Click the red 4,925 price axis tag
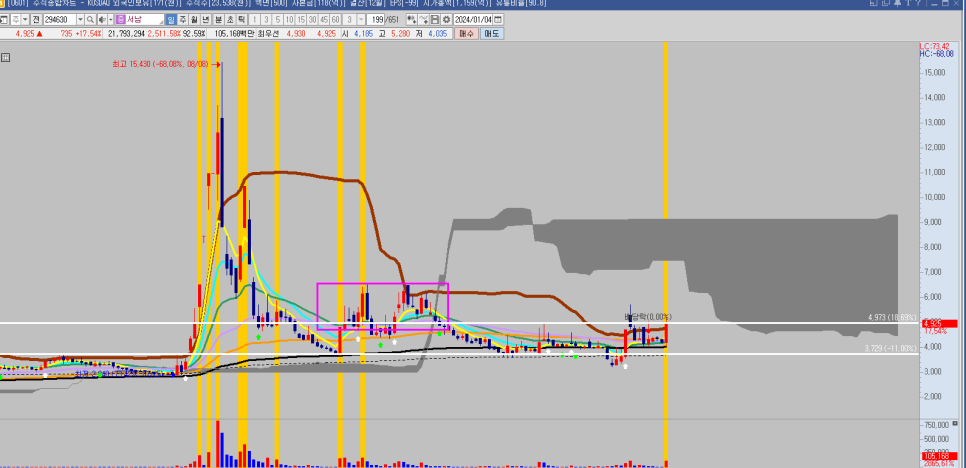 point(940,323)
